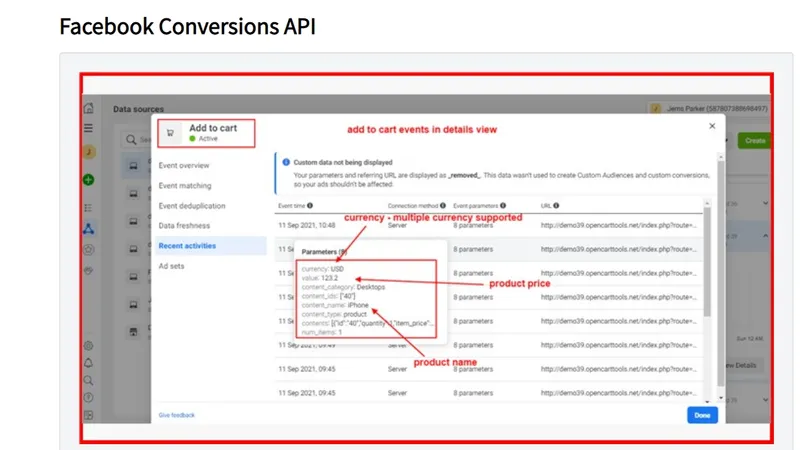This screenshot has width=800, height=450.
Task: Switch to Event overview tab
Action: coord(184,165)
